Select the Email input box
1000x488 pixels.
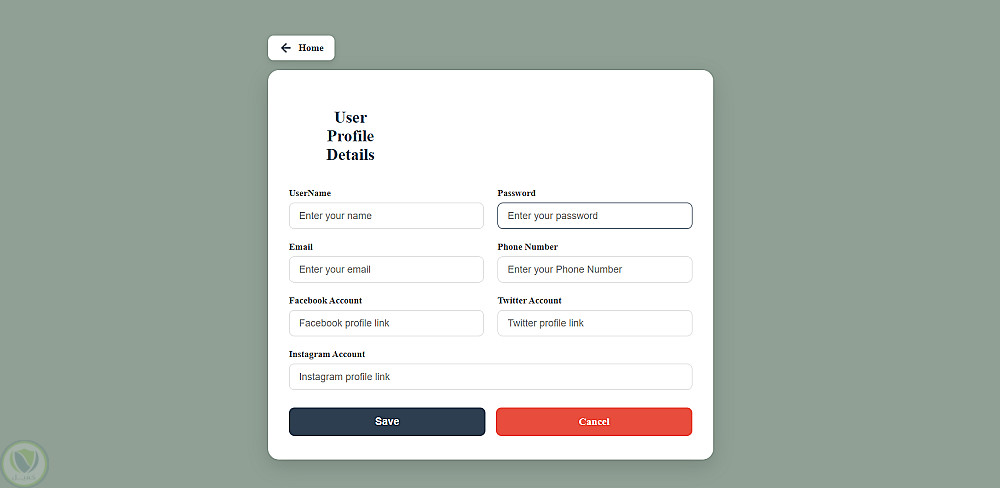point(386,269)
